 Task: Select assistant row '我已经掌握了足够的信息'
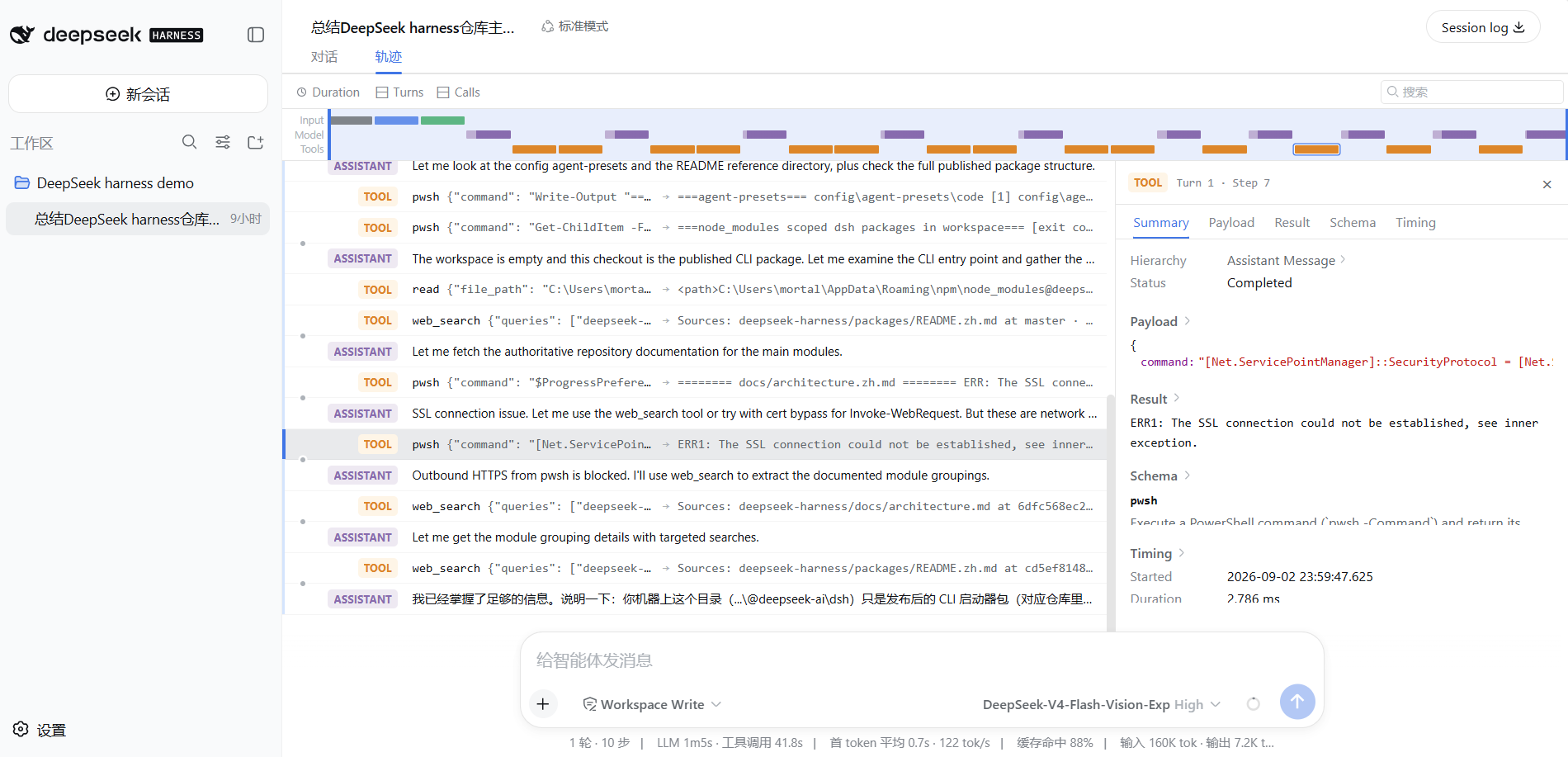(x=695, y=599)
